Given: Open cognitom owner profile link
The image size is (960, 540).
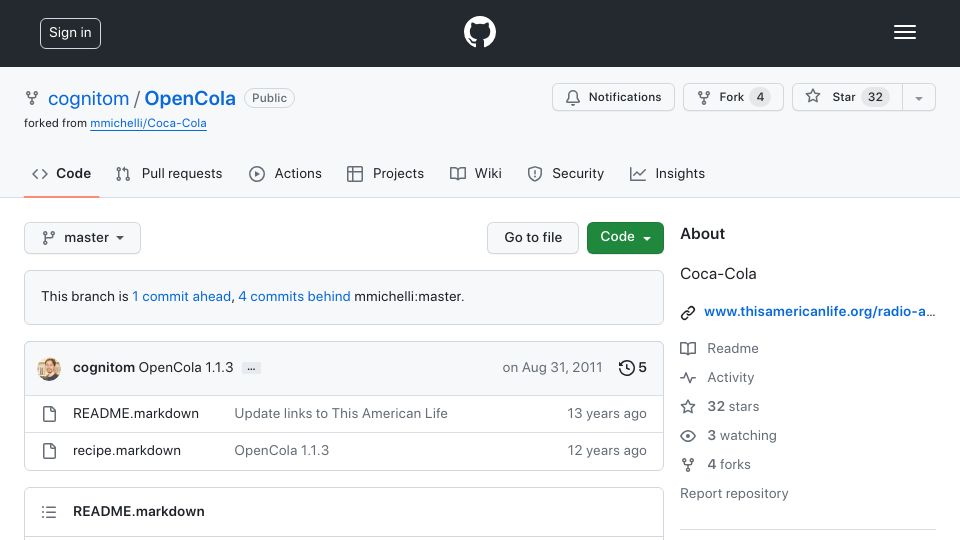Looking at the screenshot, I should [88, 98].
